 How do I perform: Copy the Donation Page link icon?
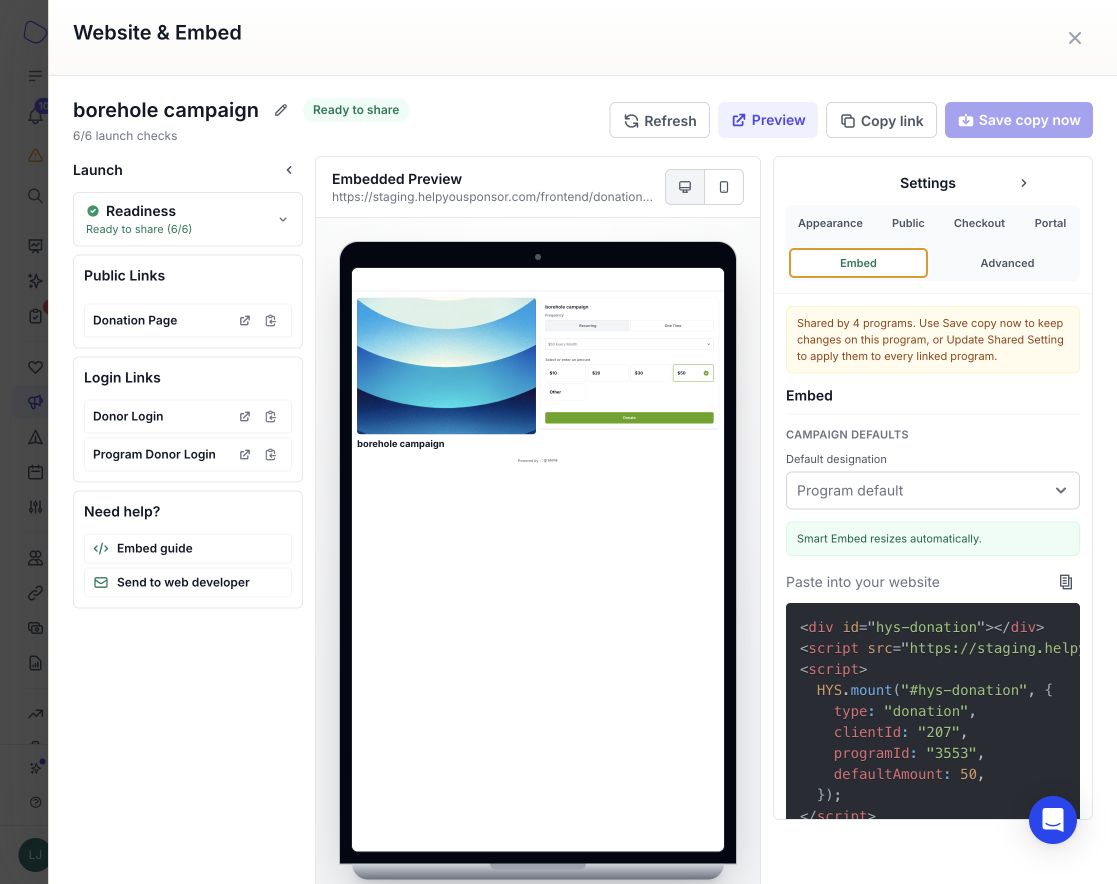271,321
